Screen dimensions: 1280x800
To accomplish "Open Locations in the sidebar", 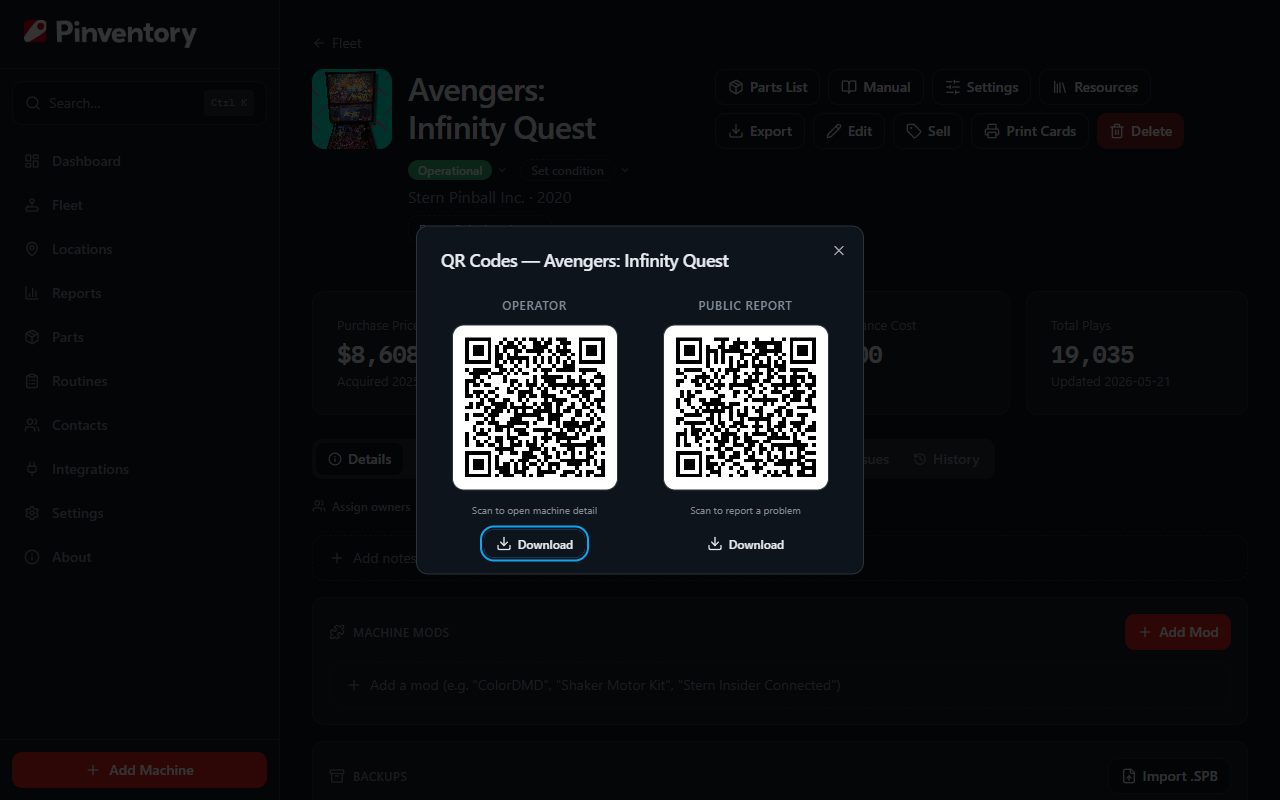I will click(x=139, y=249).
